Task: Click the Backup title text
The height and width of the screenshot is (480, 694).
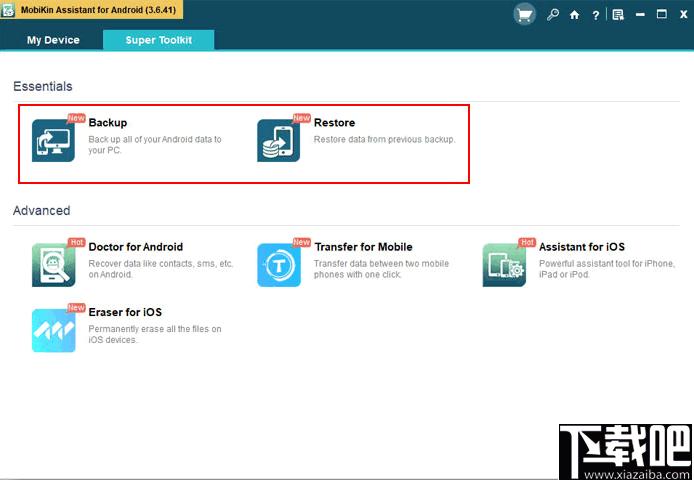Action: click(108, 123)
